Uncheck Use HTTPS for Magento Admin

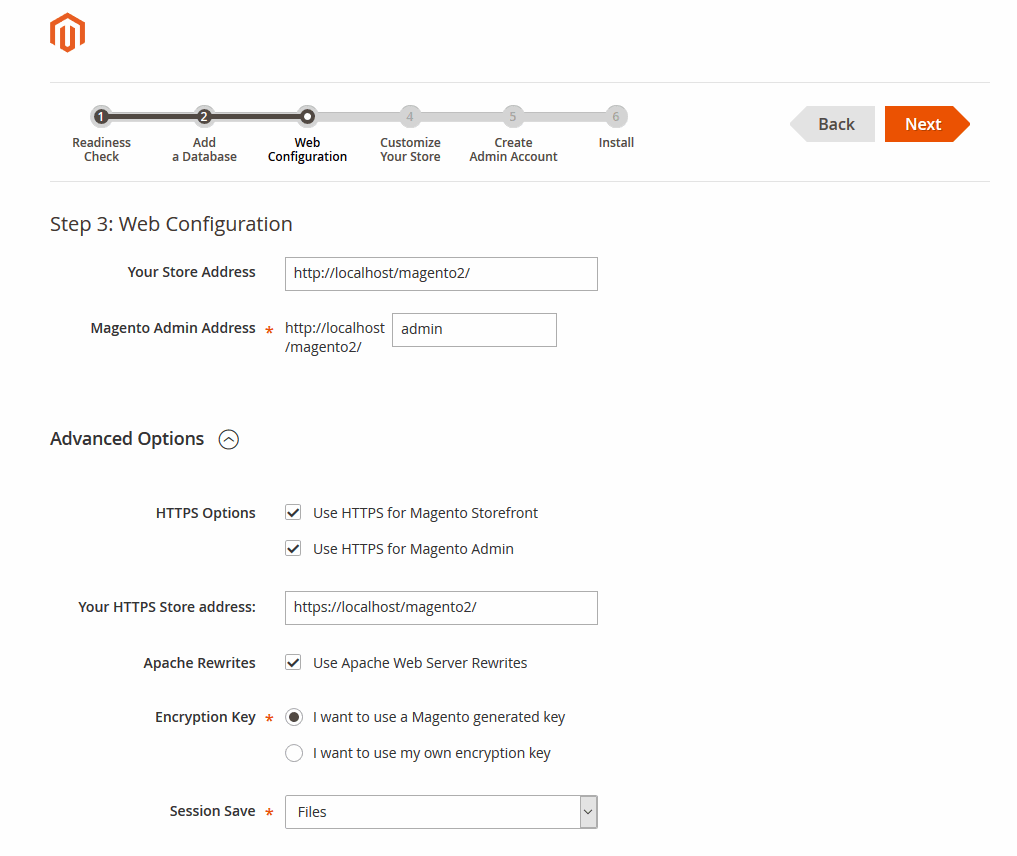(294, 549)
